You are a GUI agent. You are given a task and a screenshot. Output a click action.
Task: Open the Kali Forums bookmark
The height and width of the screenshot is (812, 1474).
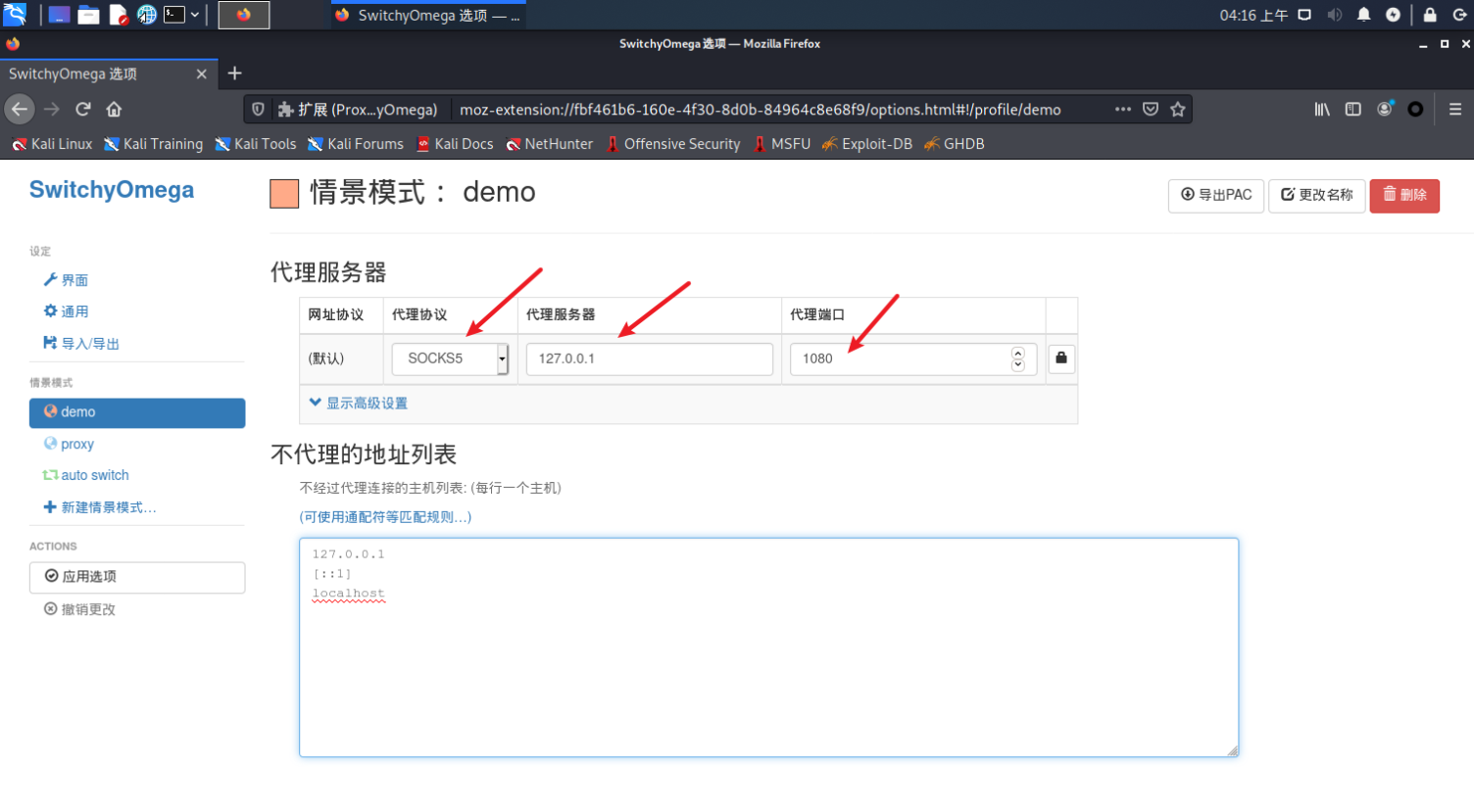tap(355, 144)
